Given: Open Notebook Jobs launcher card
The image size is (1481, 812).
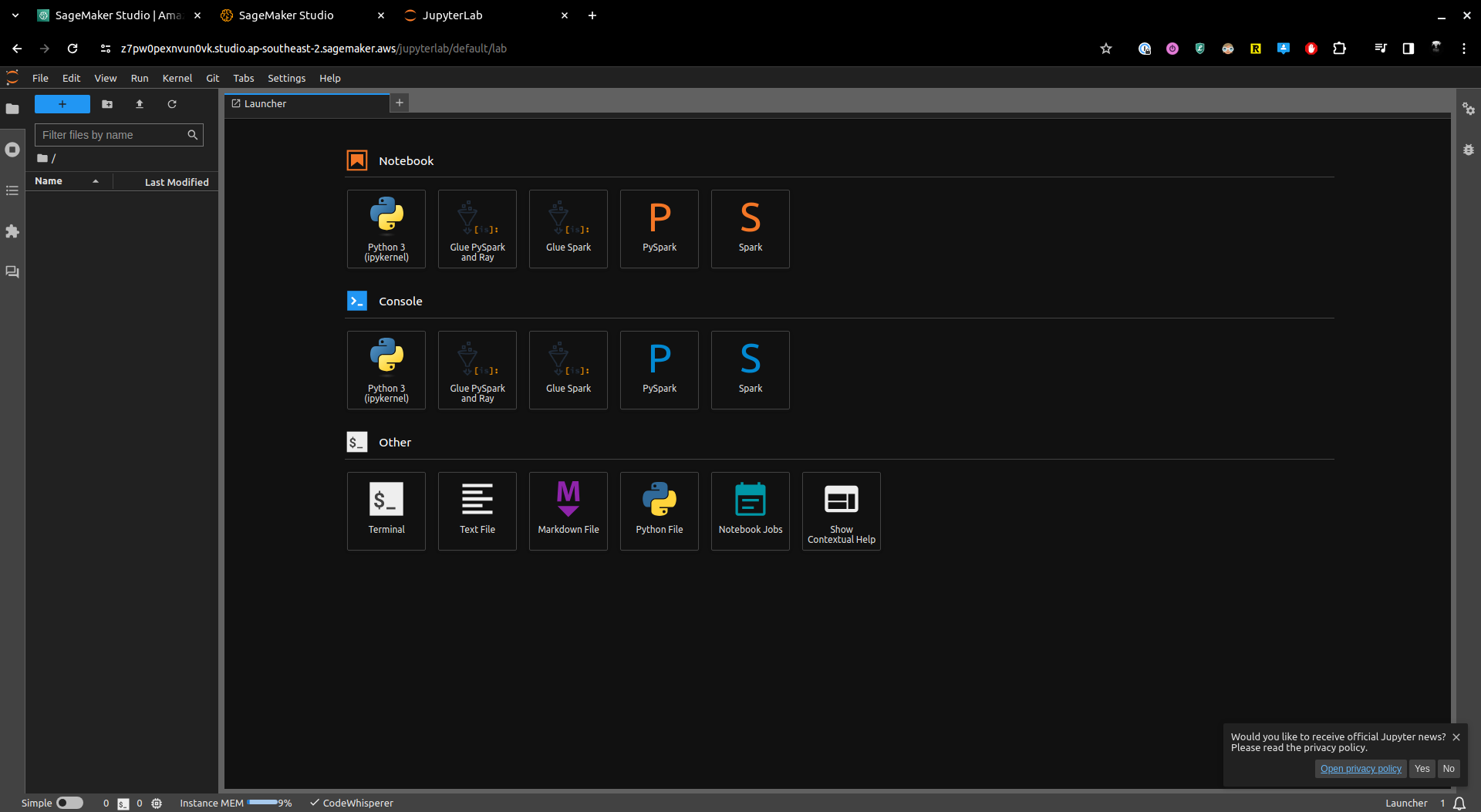Looking at the screenshot, I should 750,510.
